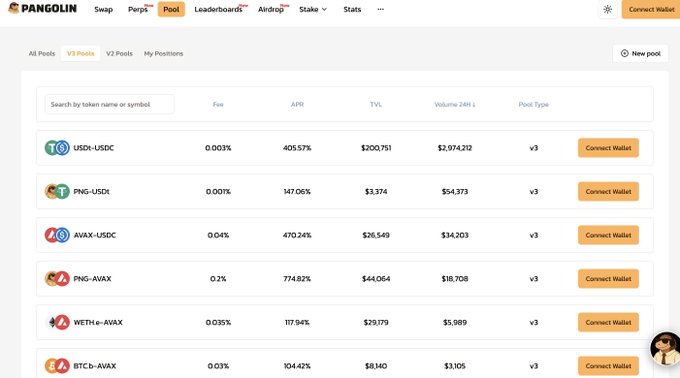Go to the Airdrop page
Viewport: 680px width, 378px height.
(271, 10)
